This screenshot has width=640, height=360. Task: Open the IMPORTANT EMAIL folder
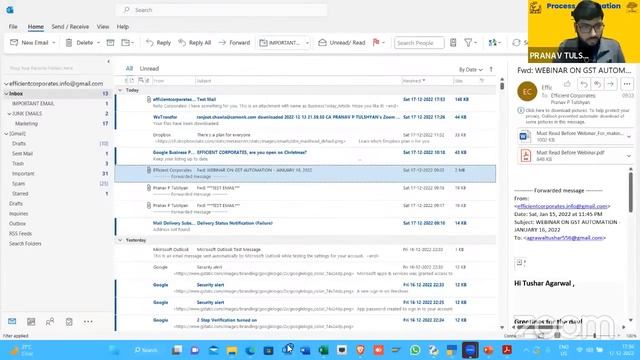tap(33, 104)
